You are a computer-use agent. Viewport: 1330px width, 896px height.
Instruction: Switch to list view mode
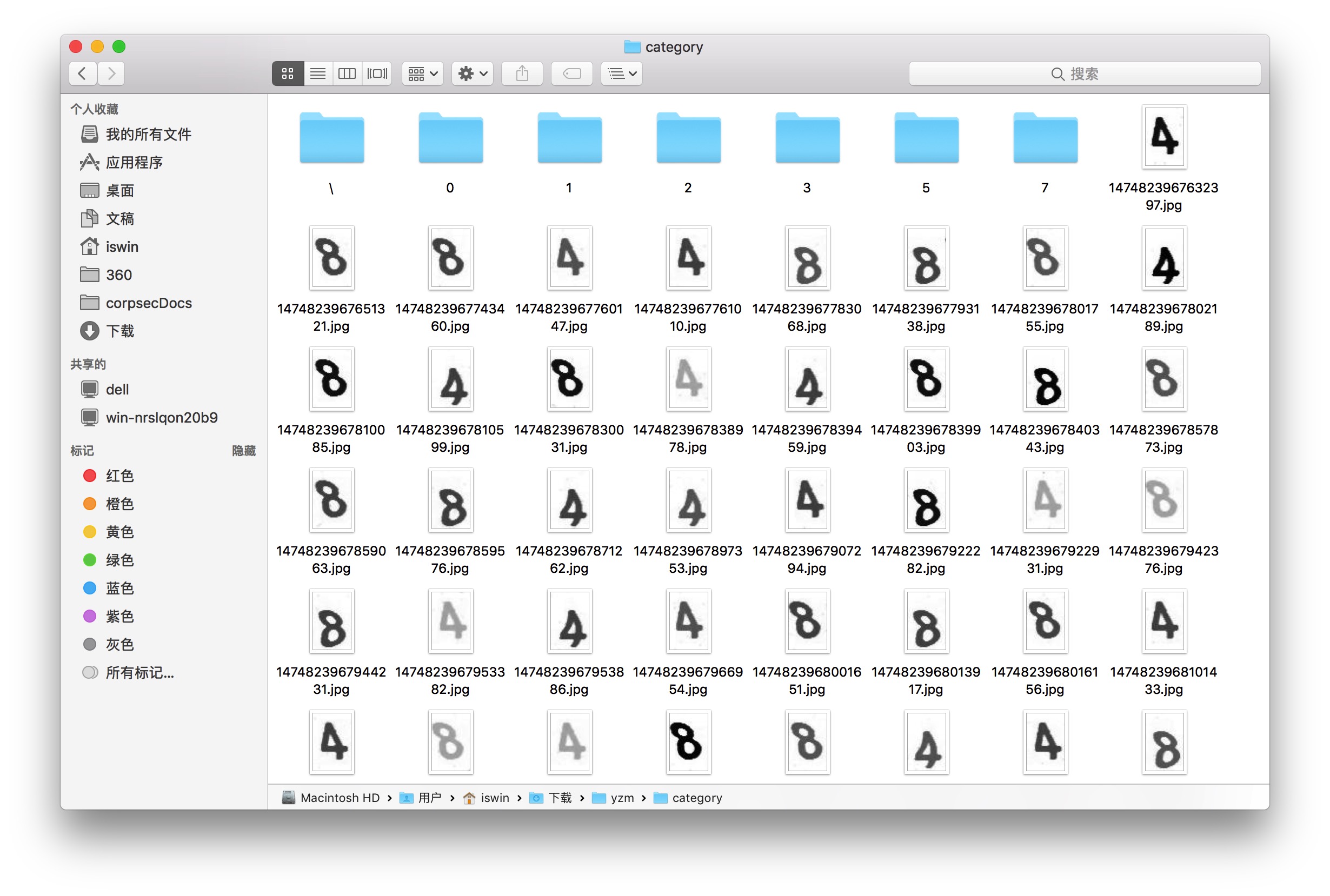point(318,73)
